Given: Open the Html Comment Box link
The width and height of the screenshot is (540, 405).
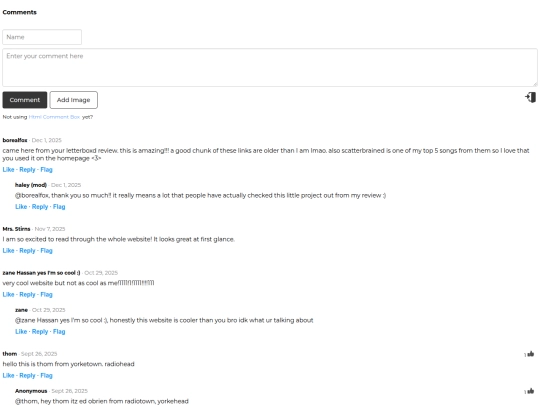Looking at the screenshot, I should [x=54, y=117].
